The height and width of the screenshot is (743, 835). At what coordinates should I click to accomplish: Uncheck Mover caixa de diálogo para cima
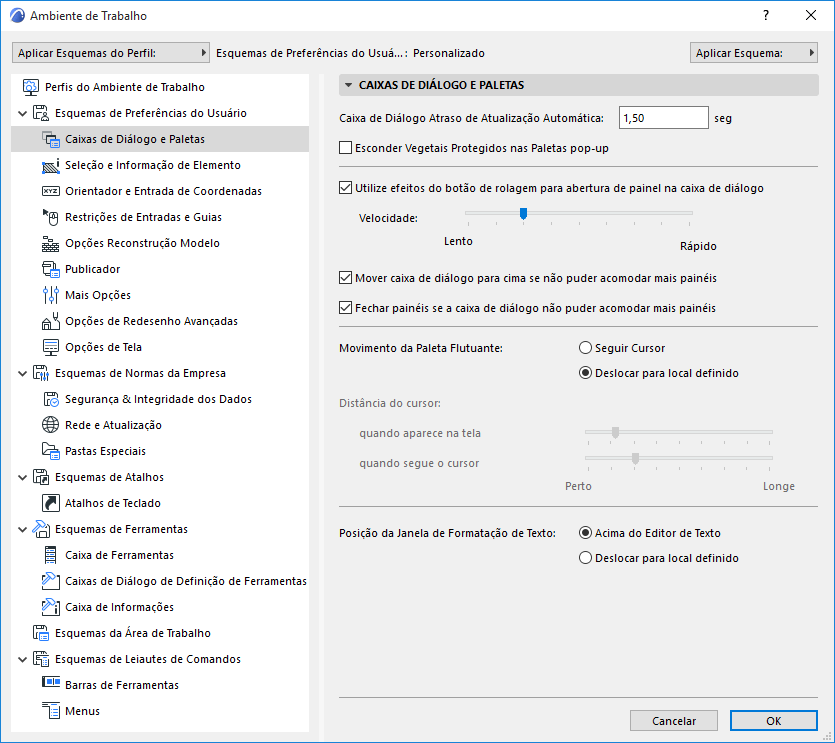347,278
